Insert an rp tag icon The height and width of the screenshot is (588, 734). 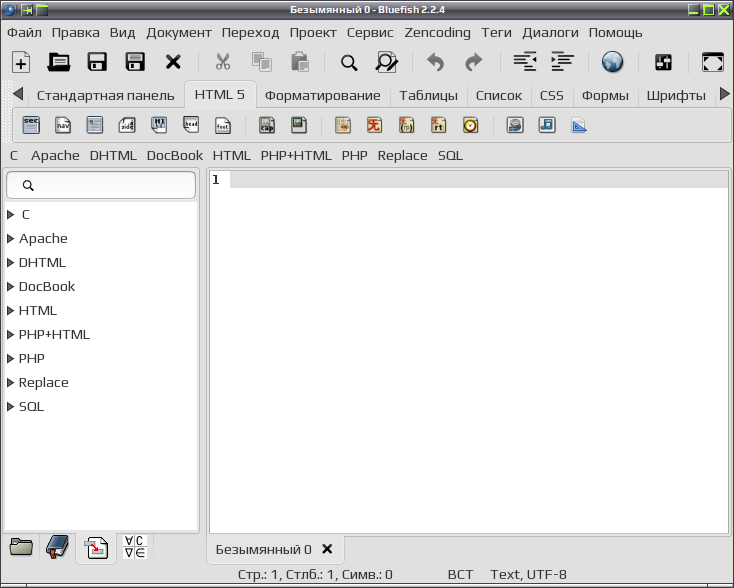pos(406,125)
